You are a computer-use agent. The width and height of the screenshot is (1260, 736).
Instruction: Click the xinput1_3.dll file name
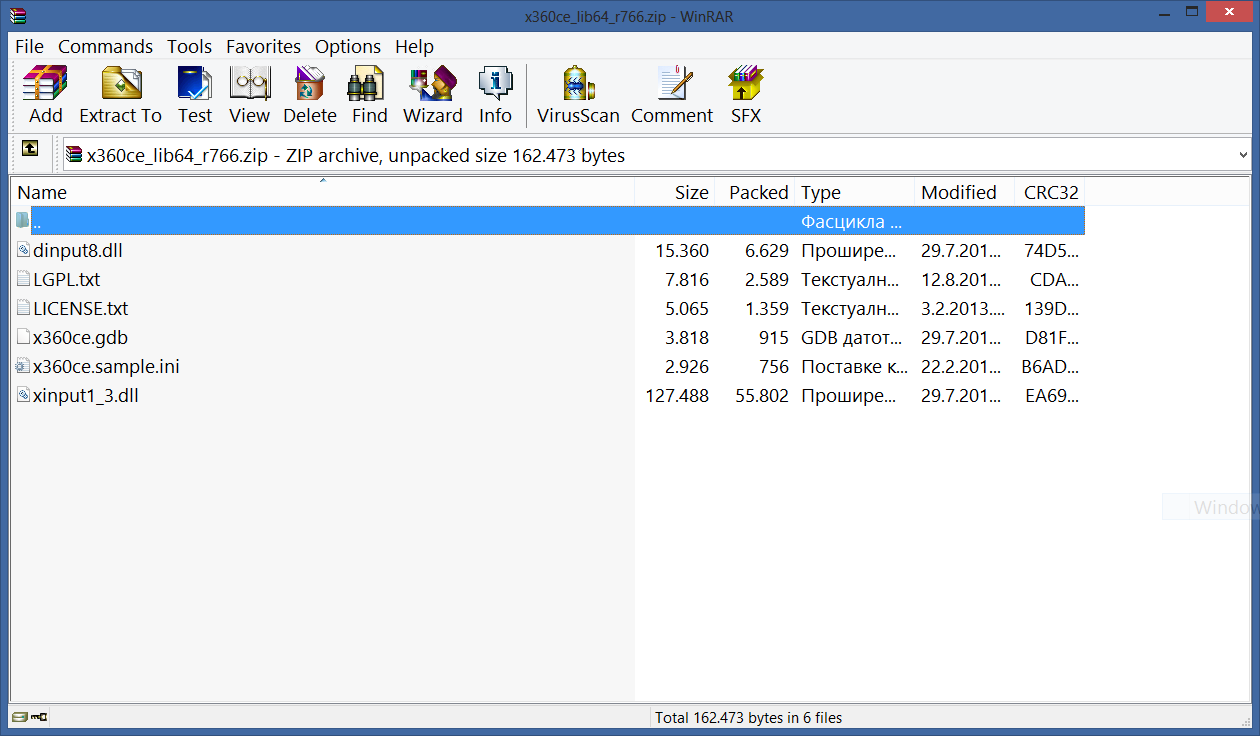point(86,395)
